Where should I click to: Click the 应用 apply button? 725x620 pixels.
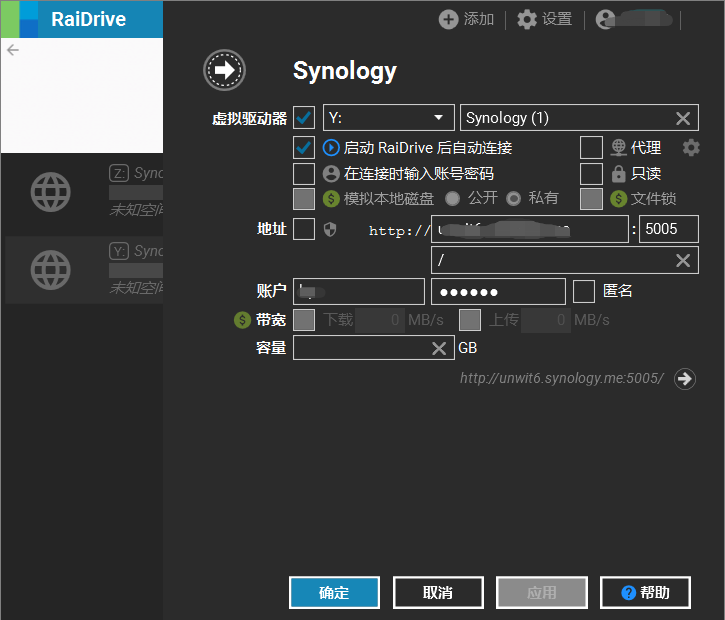tap(542, 592)
